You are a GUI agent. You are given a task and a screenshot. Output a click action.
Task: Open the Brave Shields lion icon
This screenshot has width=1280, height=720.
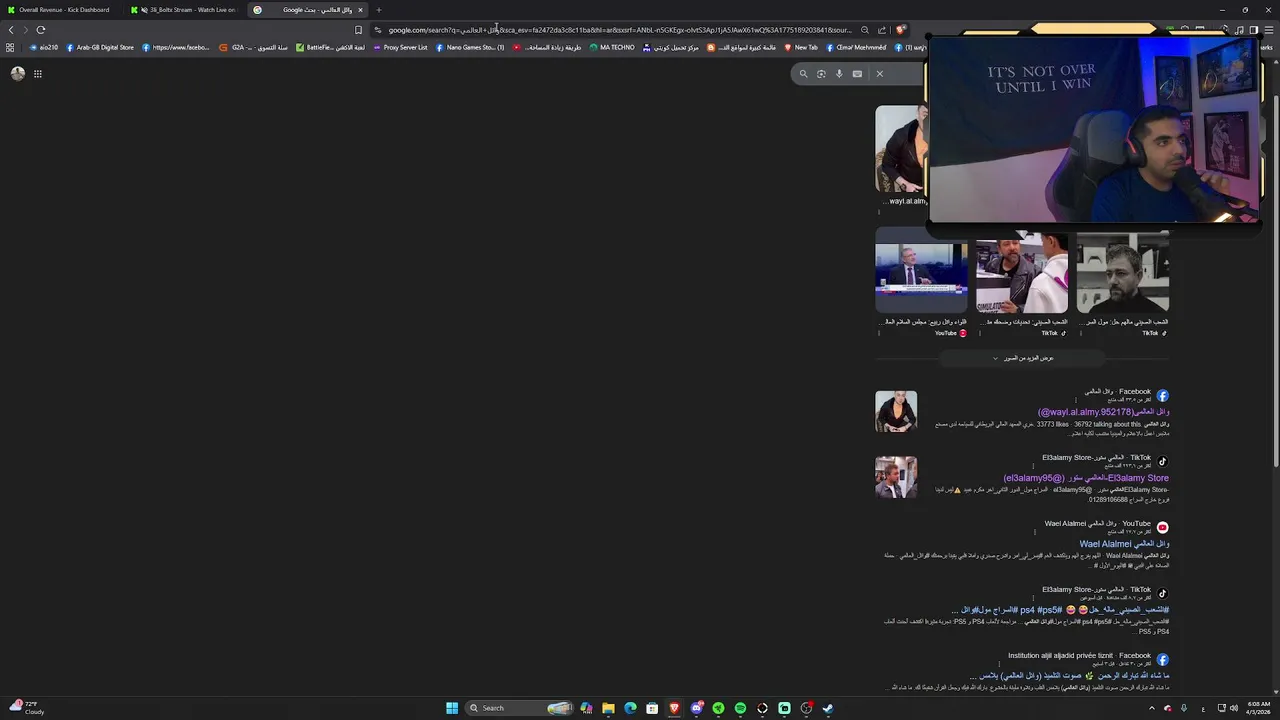pyautogui.click(x=900, y=30)
